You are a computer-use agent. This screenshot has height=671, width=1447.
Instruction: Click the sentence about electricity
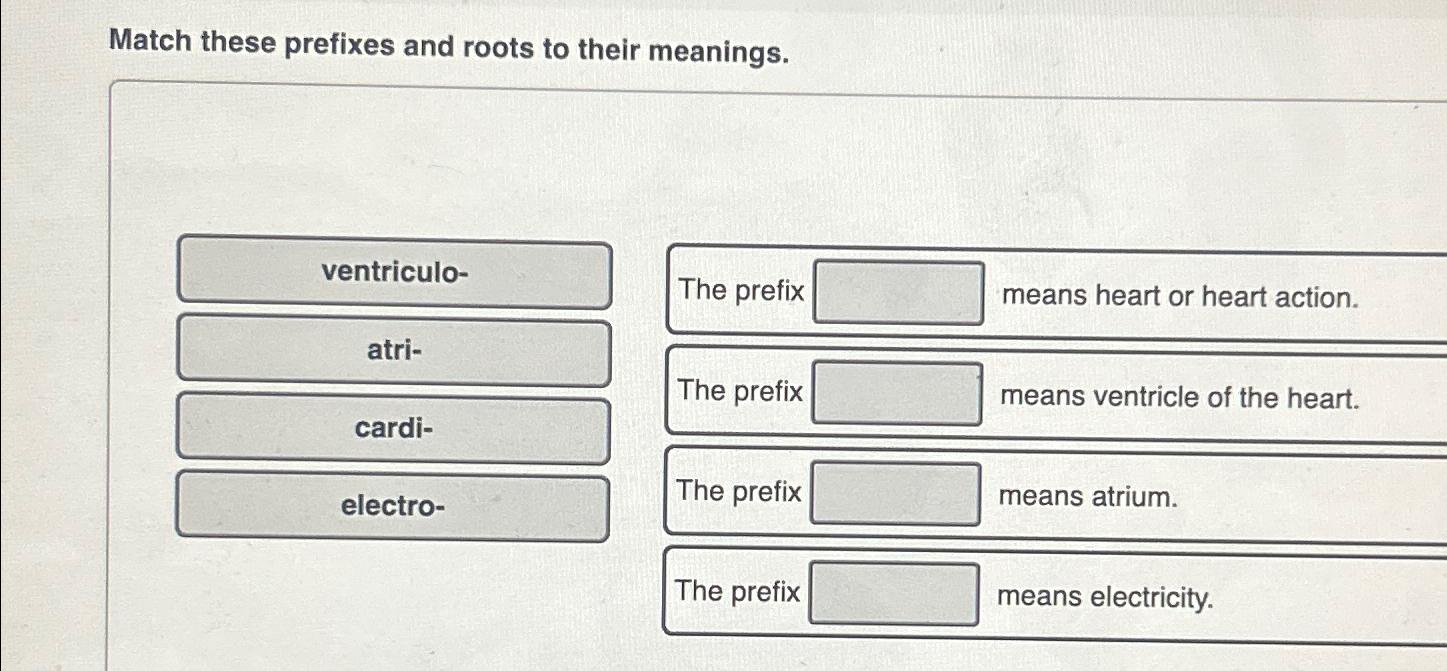click(1050, 592)
